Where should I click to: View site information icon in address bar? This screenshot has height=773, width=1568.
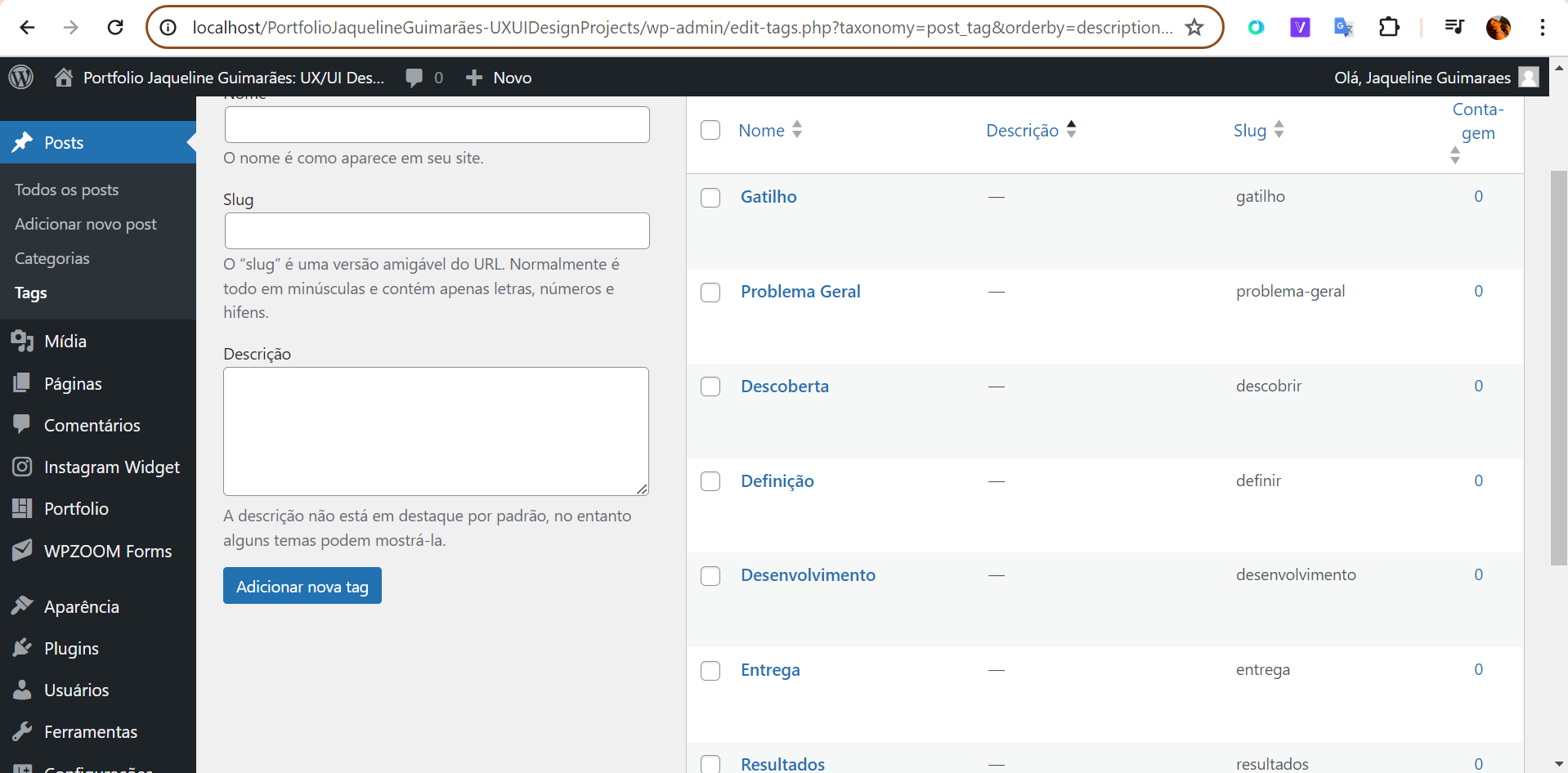pyautogui.click(x=168, y=28)
